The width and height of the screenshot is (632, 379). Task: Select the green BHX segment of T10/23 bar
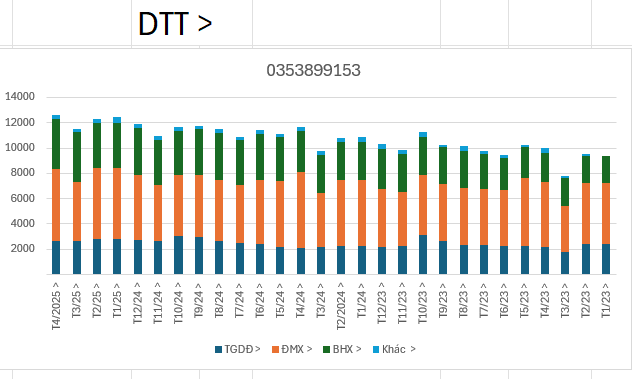click(x=423, y=156)
